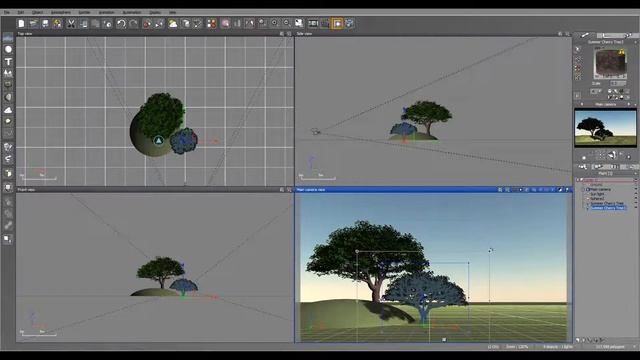Select the Sphere primitive tool
This screenshot has height=360, width=640.
[x=8, y=49]
